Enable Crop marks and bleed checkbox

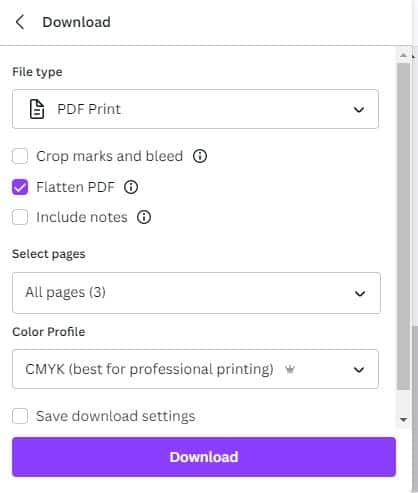click(x=20, y=156)
